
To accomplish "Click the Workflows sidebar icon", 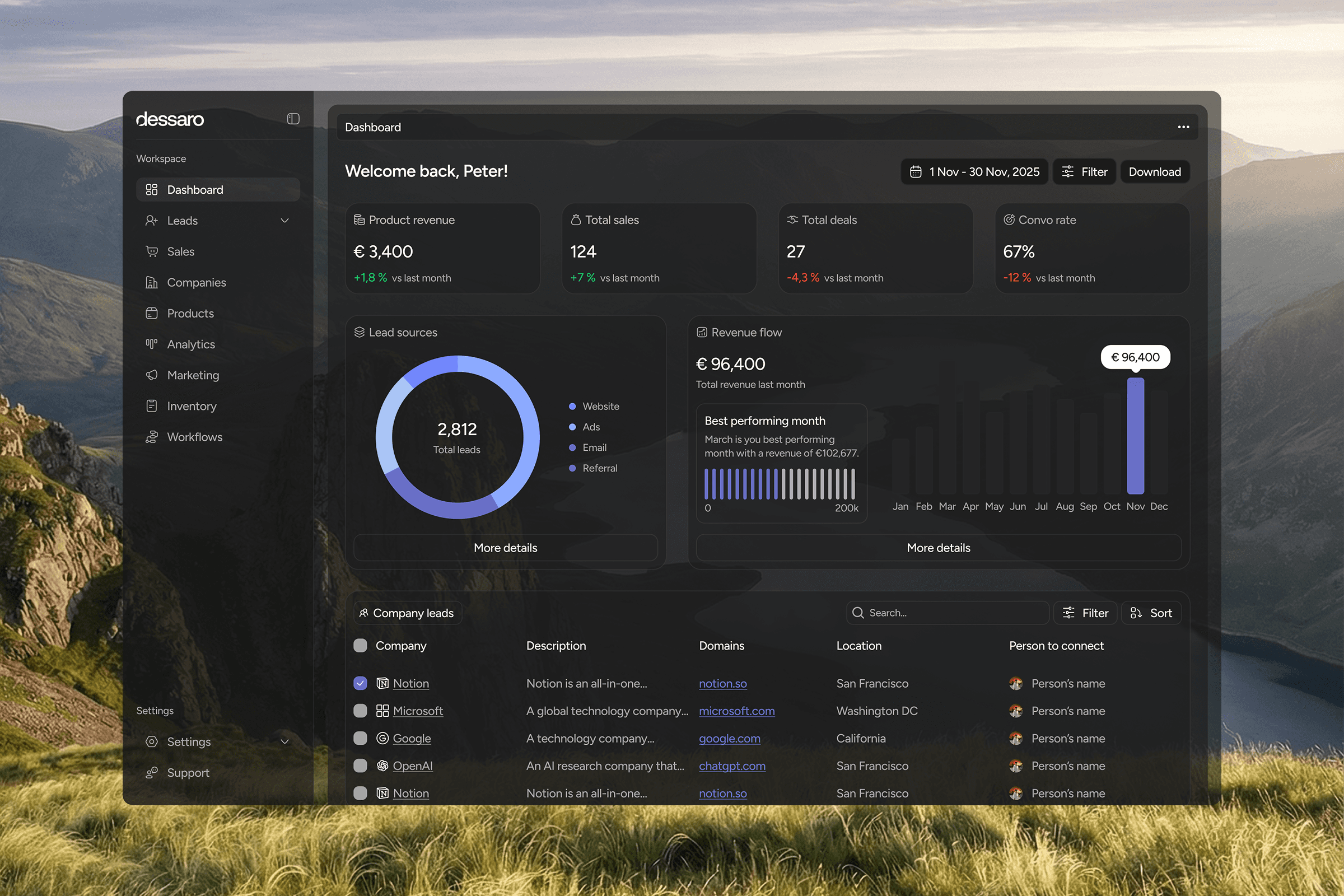I will click(x=151, y=437).
